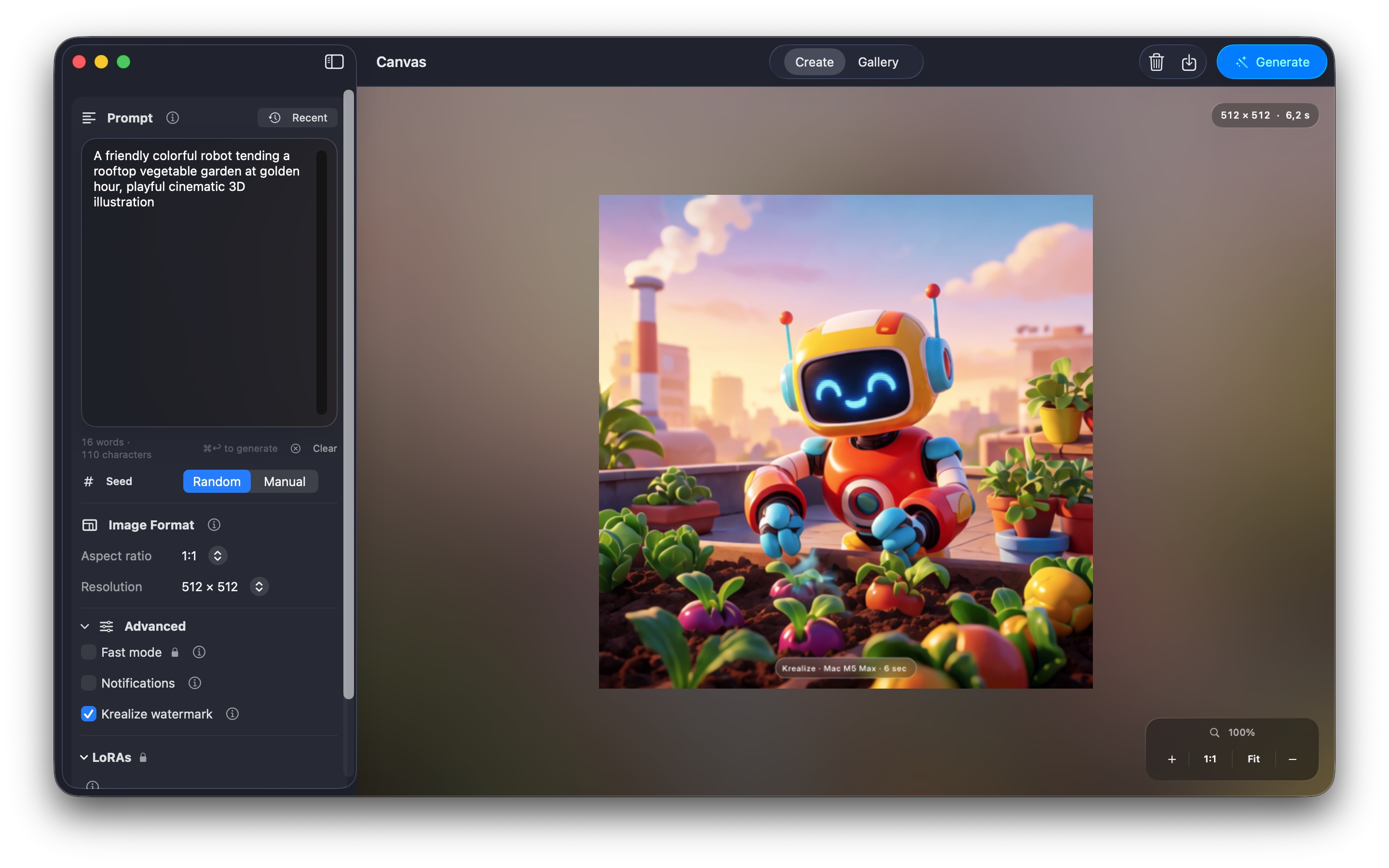Click the Advanced sliders icon
Screen dimensions: 1389x868
(106, 626)
